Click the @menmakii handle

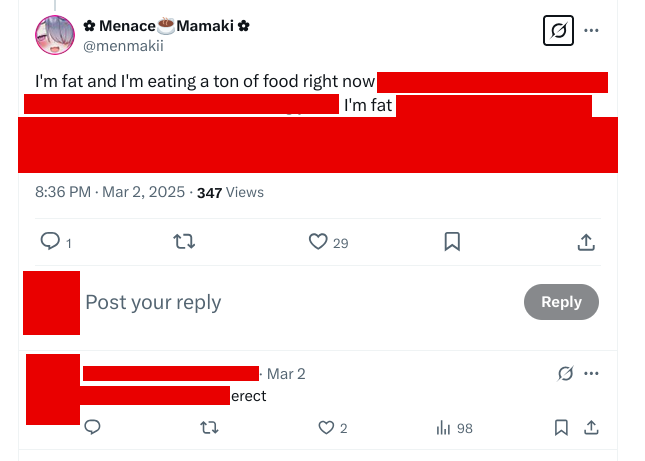click(124, 45)
